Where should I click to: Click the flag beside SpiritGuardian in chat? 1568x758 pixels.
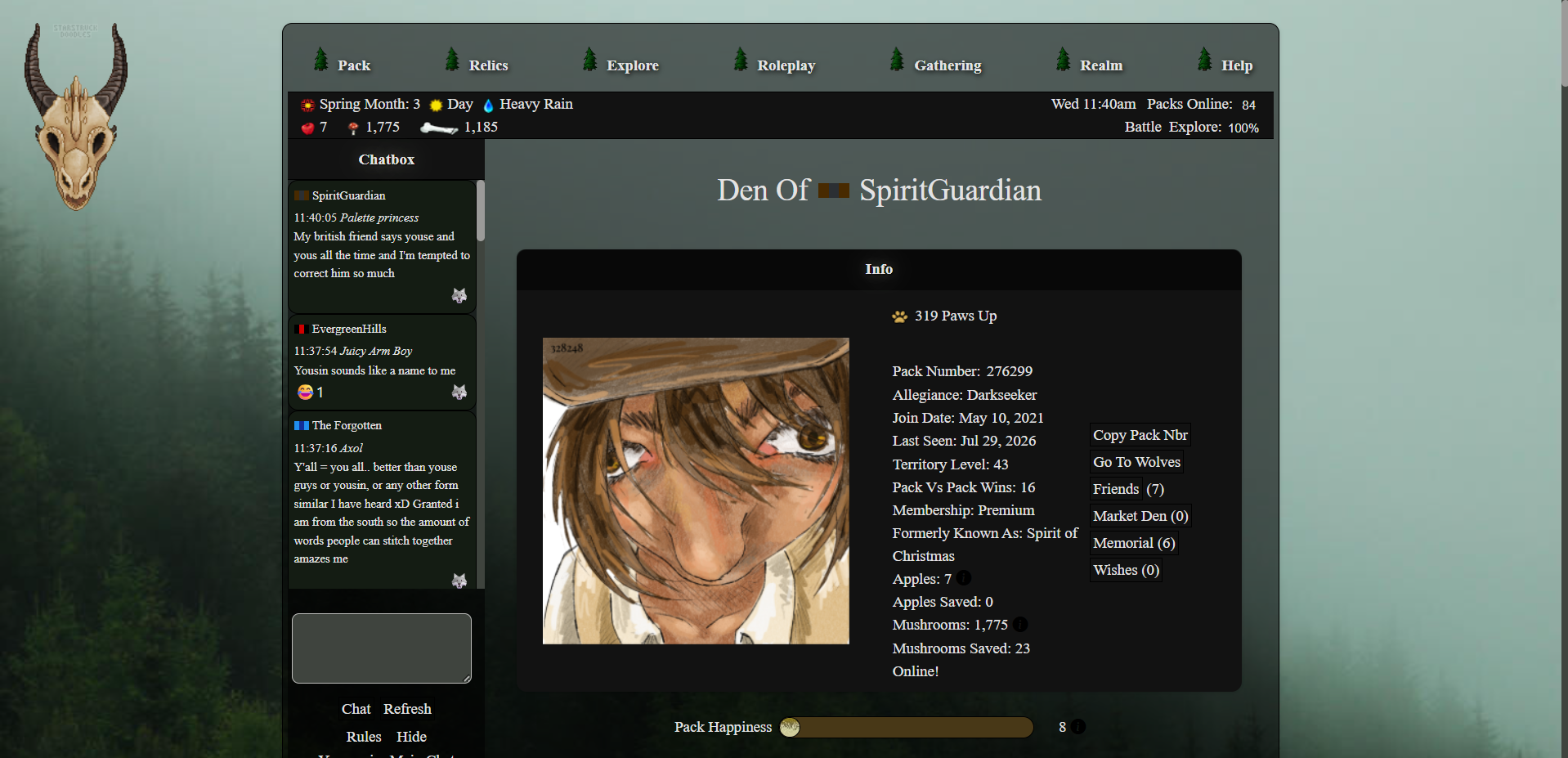point(302,195)
